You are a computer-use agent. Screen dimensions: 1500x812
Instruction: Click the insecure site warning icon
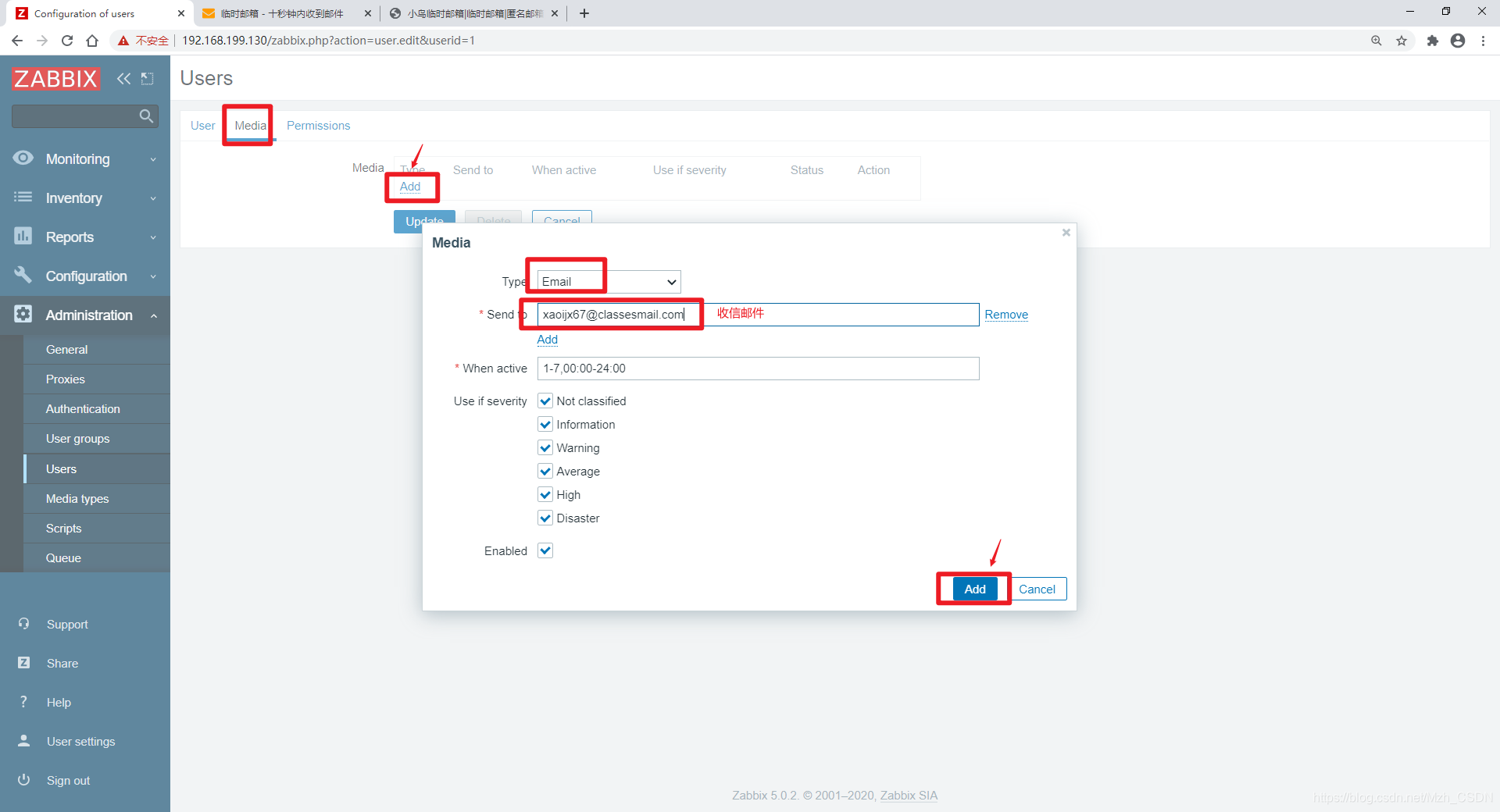(x=123, y=41)
